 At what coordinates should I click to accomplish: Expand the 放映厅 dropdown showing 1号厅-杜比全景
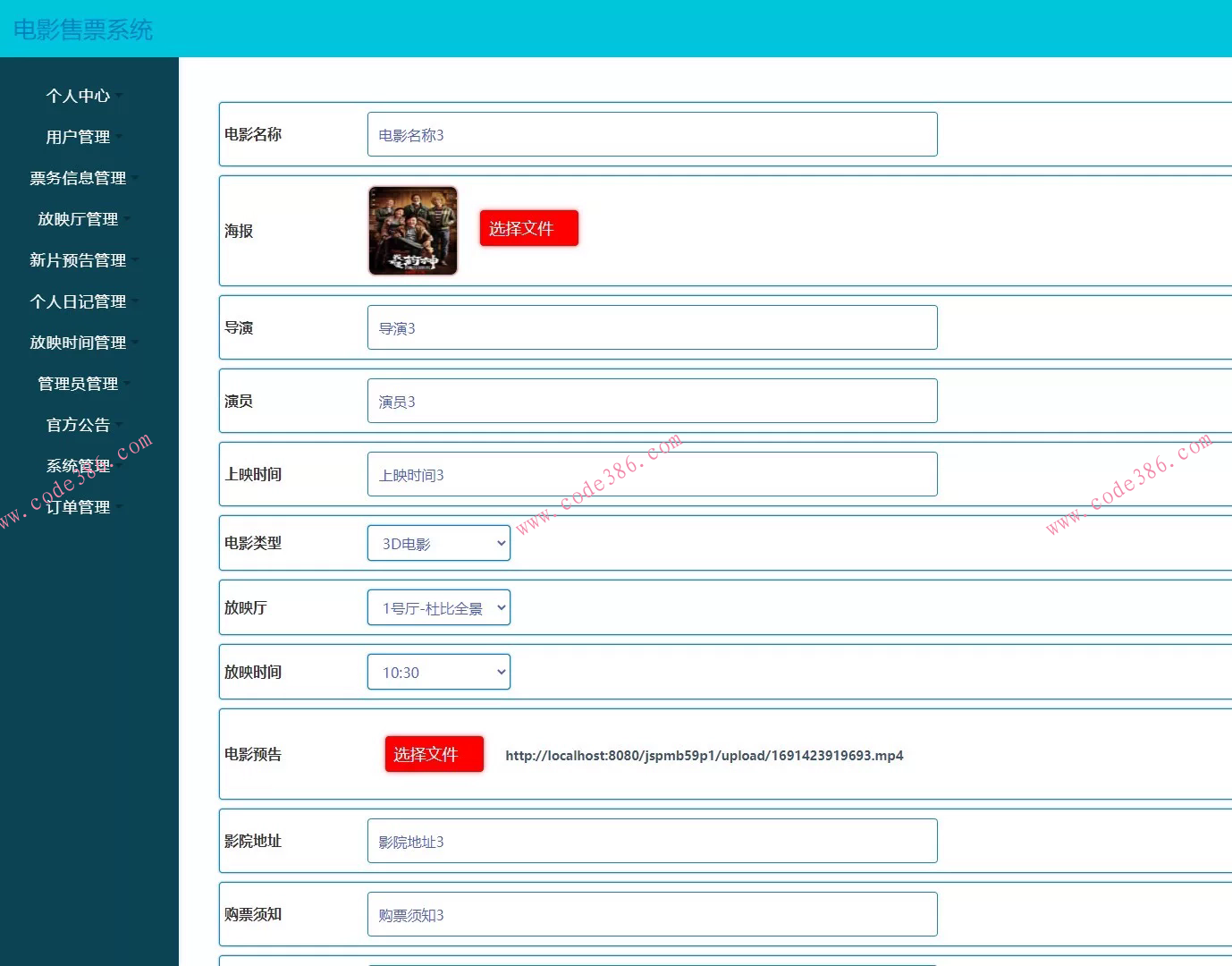(439, 607)
